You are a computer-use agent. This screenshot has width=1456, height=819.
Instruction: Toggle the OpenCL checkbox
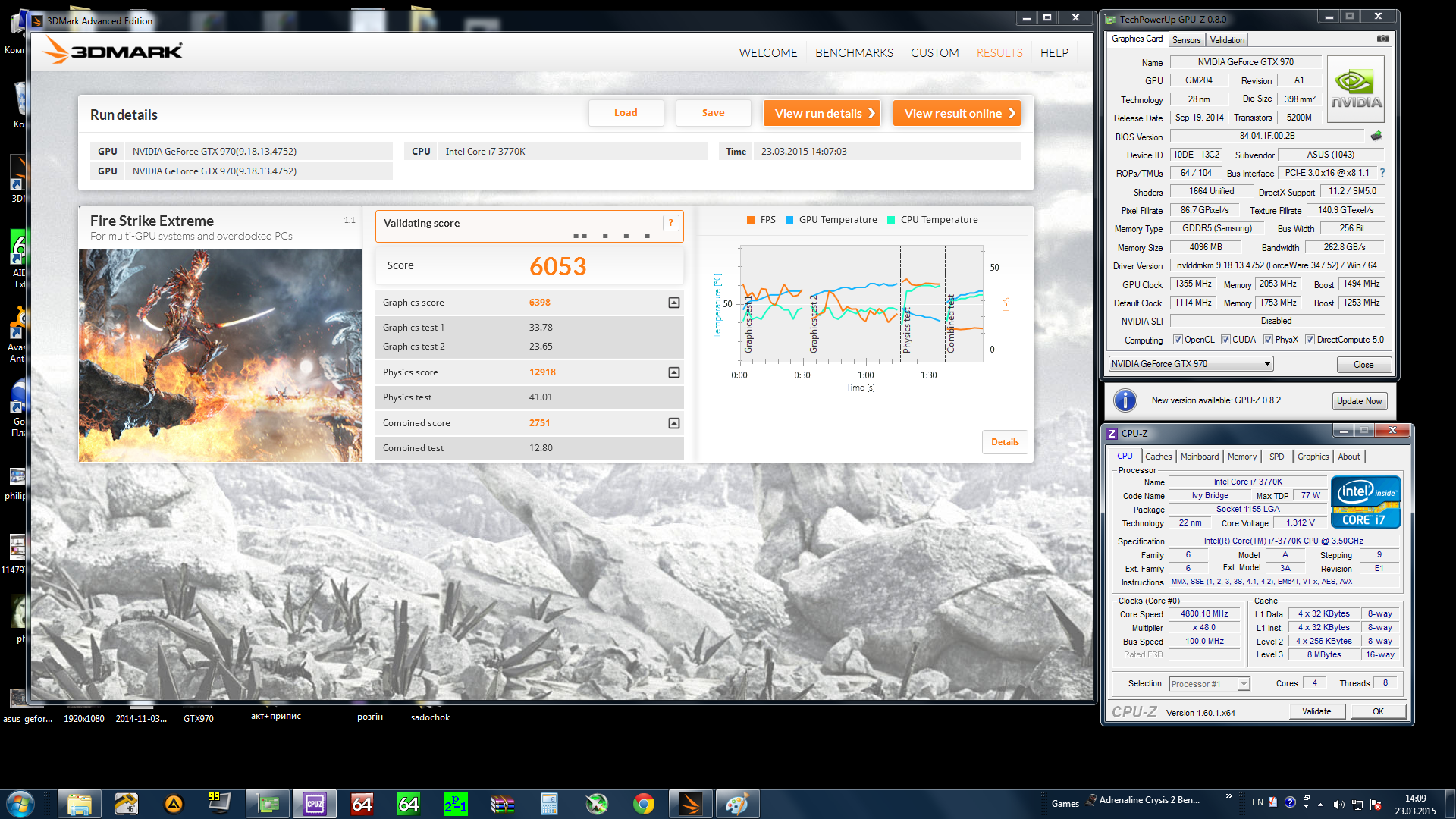click(1178, 340)
